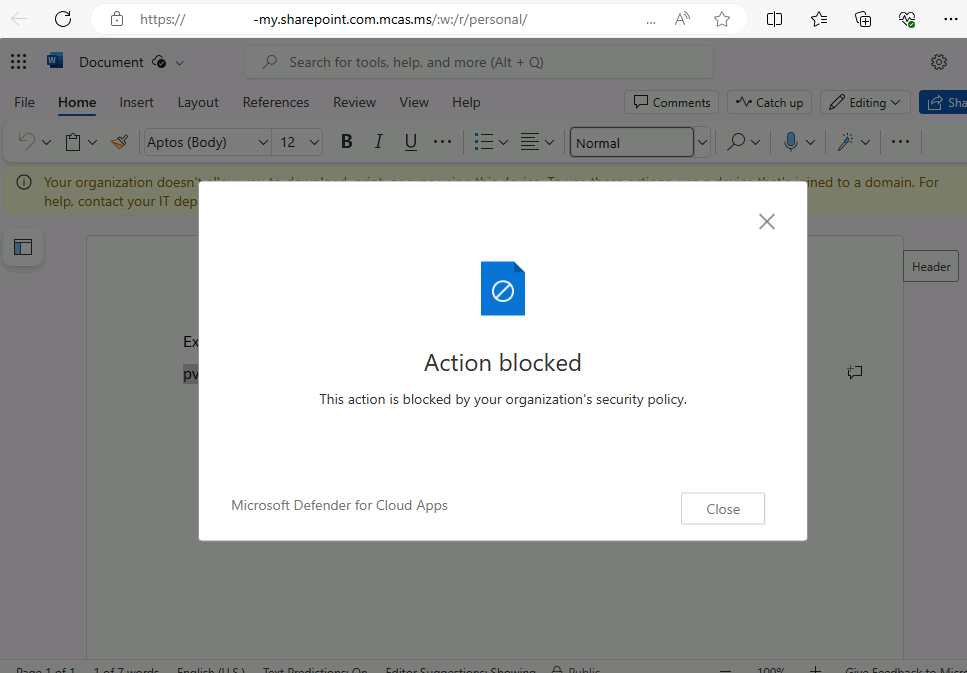
Task: Open the navigation pane icon
Action: 23,247
